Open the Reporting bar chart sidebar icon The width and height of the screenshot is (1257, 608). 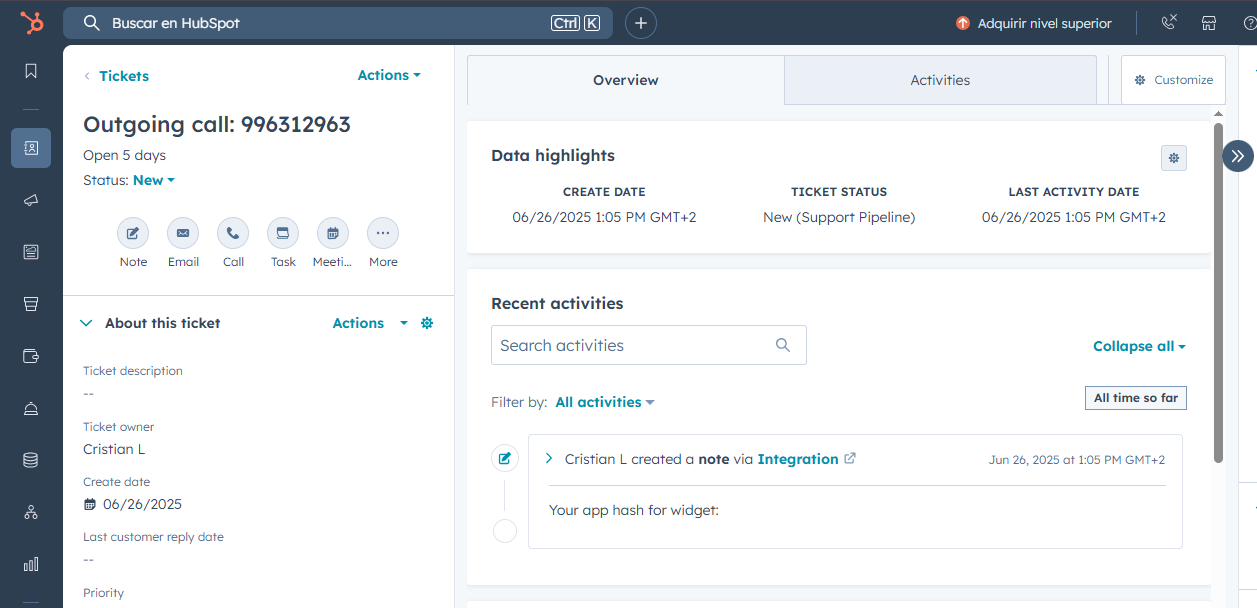pos(31,564)
